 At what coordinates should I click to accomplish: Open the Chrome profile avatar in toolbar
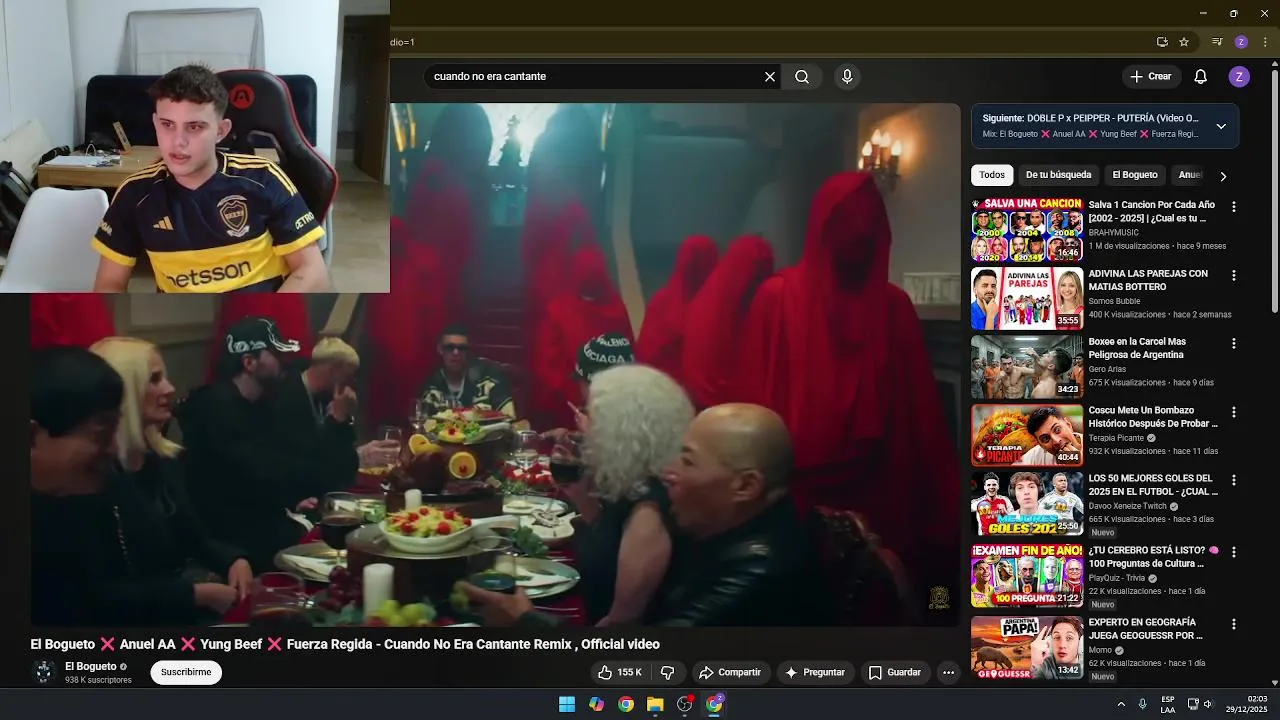click(x=1241, y=42)
